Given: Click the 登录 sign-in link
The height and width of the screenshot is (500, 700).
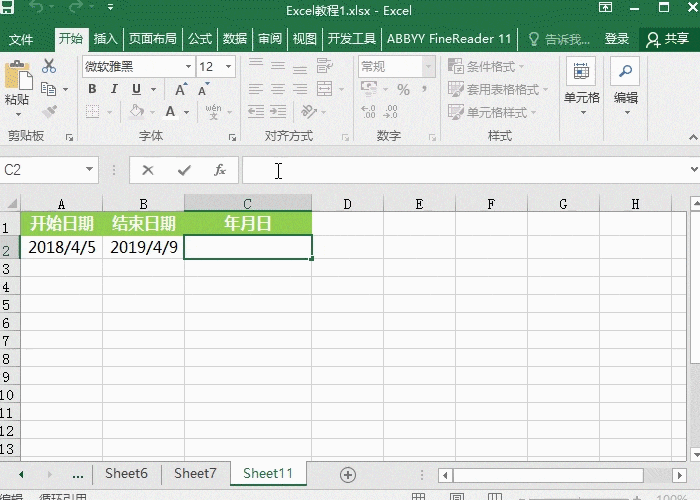Looking at the screenshot, I should click(x=617, y=39).
